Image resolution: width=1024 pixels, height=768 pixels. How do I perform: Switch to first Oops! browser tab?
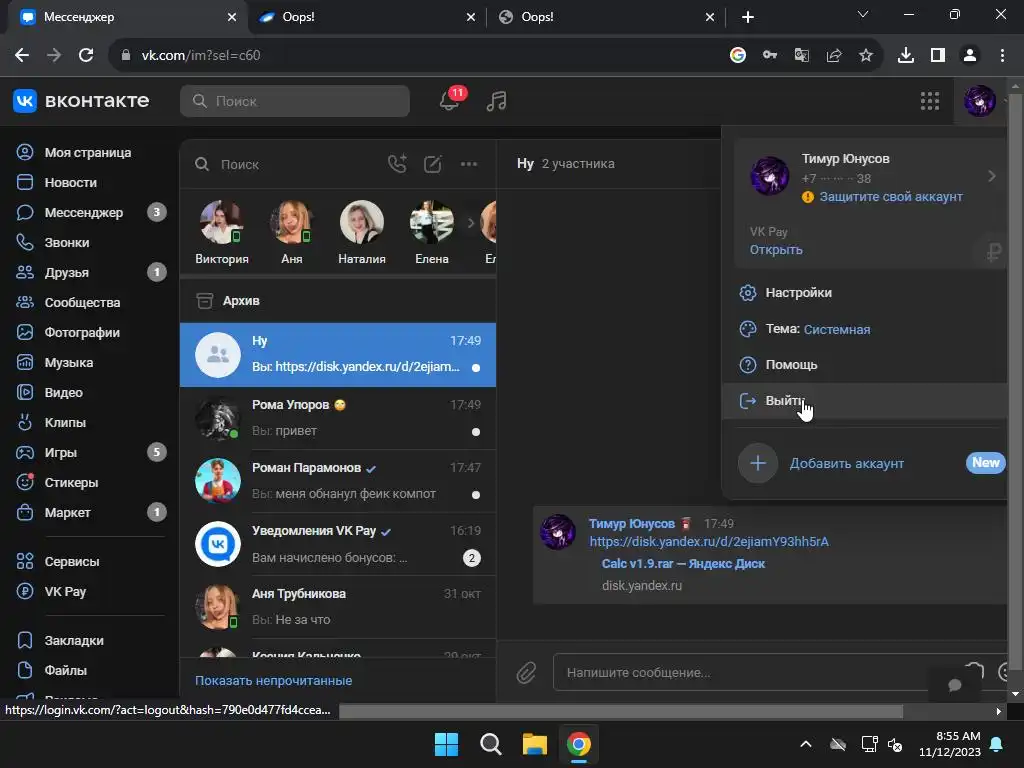tap(367, 17)
